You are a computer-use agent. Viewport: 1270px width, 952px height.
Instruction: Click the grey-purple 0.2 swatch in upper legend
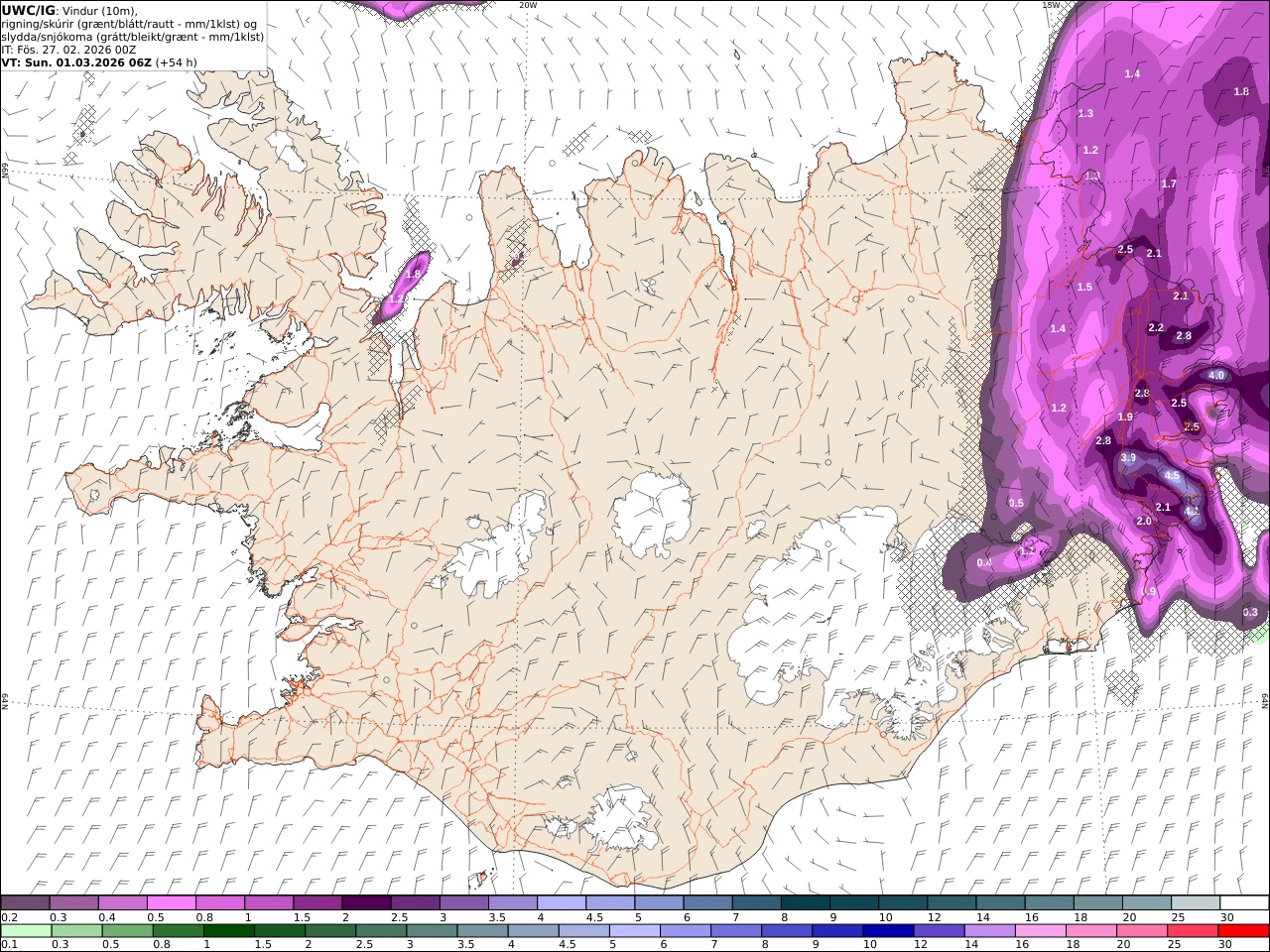pos(25,903)
